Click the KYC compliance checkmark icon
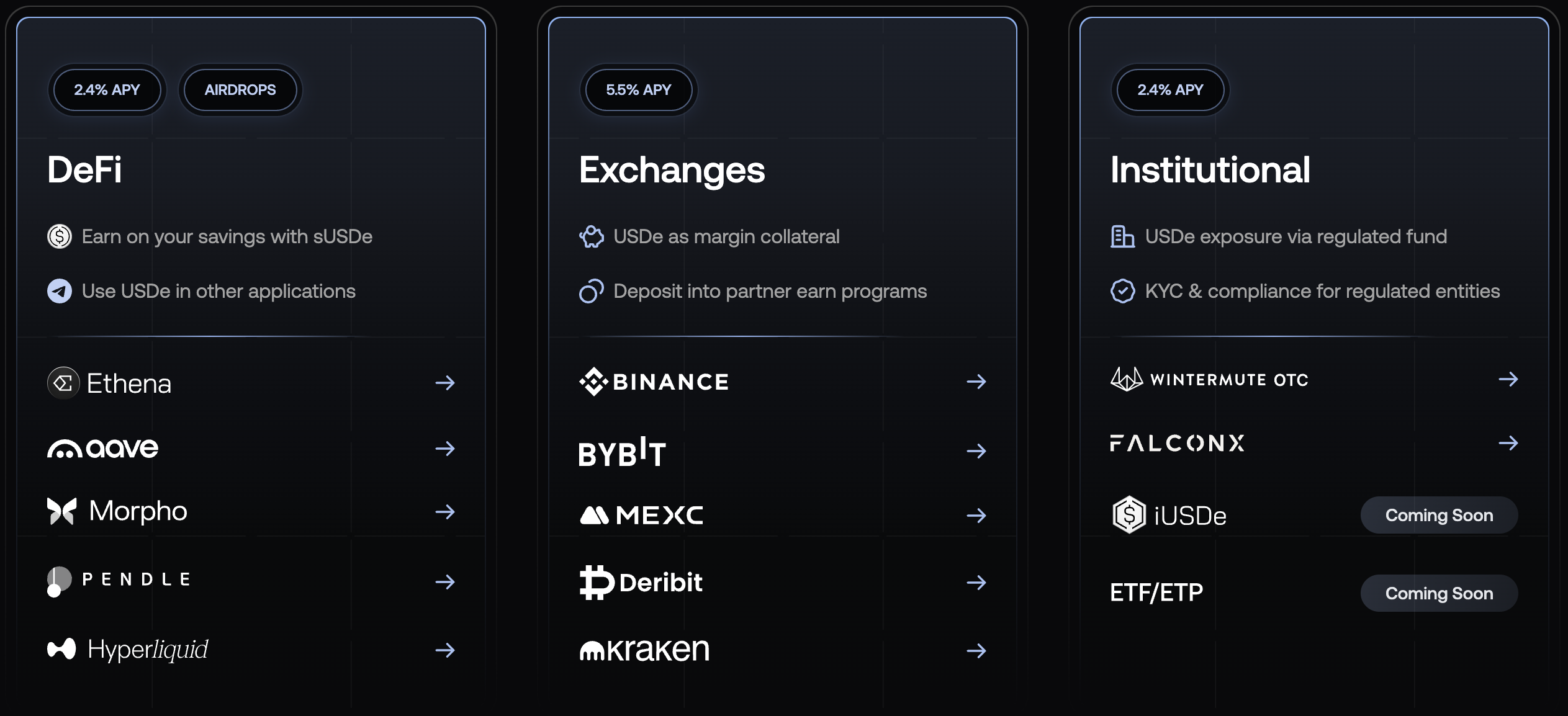The height and width of the screenshot is (716, 1568). tap(1122, 291)
